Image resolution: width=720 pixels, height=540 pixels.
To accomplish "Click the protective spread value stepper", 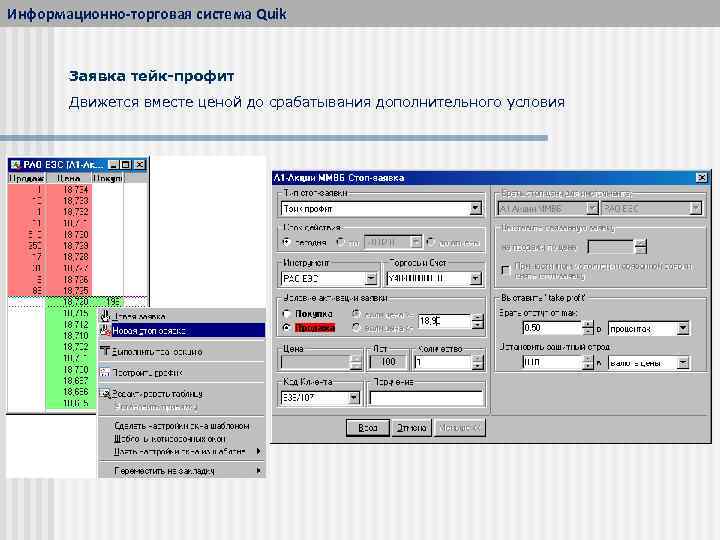I will pos(588,362).
